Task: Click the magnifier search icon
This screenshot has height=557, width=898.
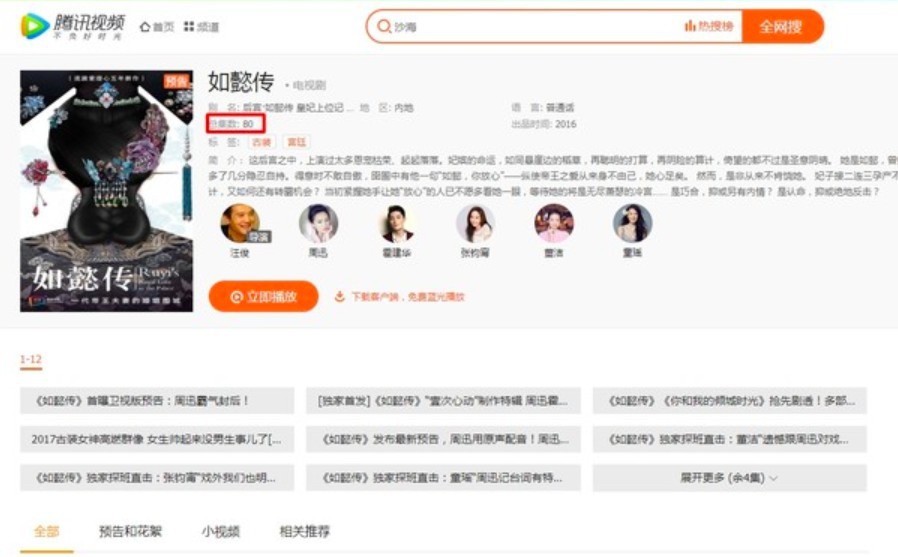Action: click(384, 26)
